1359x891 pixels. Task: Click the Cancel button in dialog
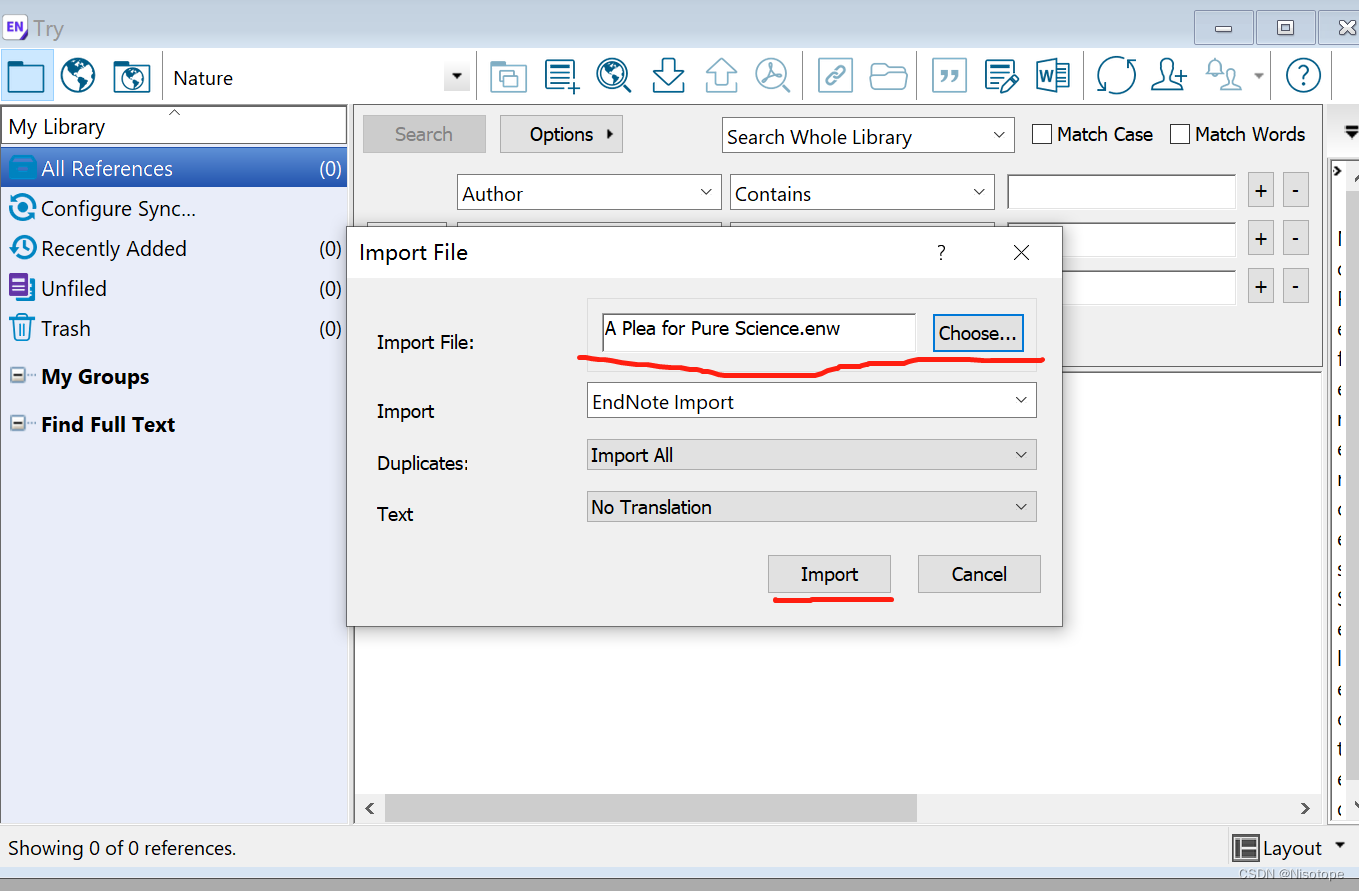tap(979, 574)
